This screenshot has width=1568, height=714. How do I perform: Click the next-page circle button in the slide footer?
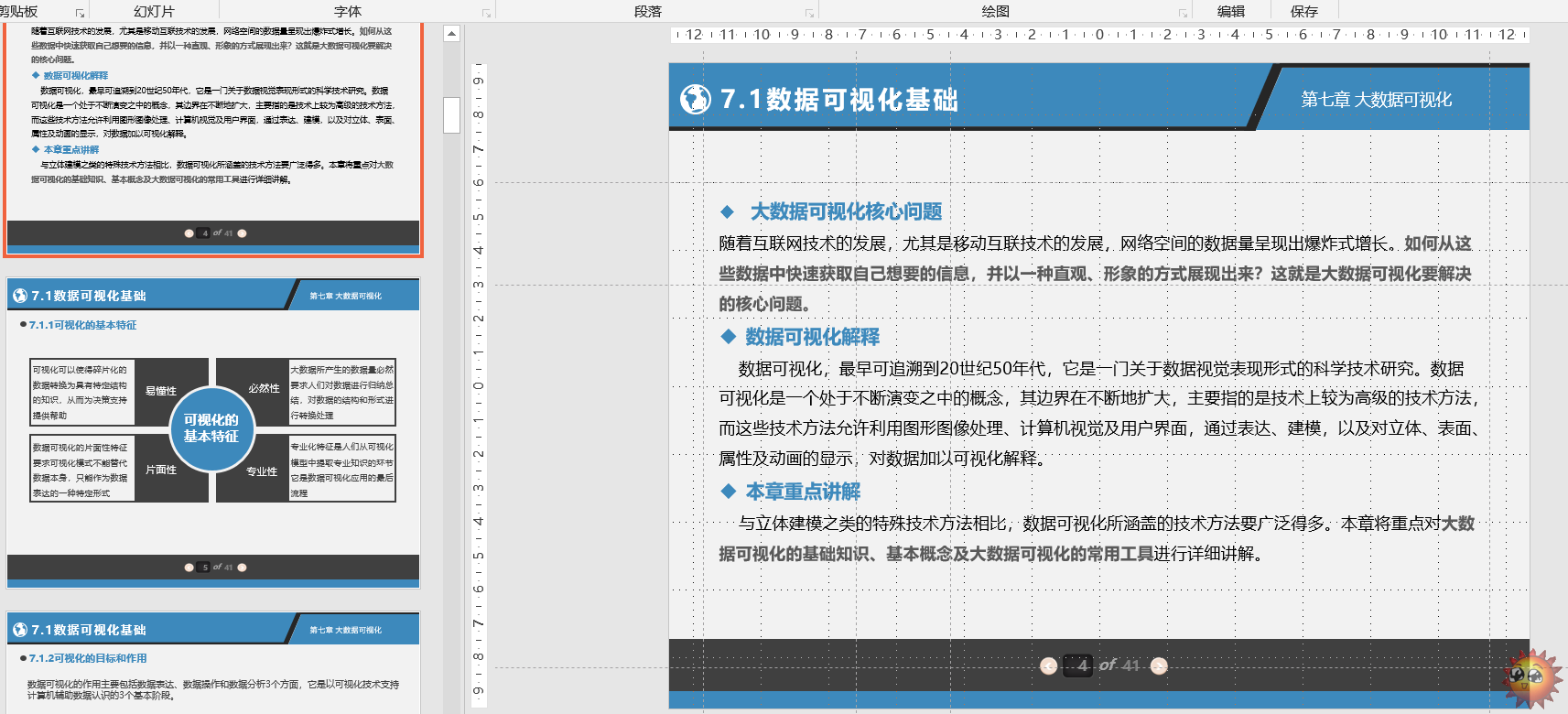1159,665
